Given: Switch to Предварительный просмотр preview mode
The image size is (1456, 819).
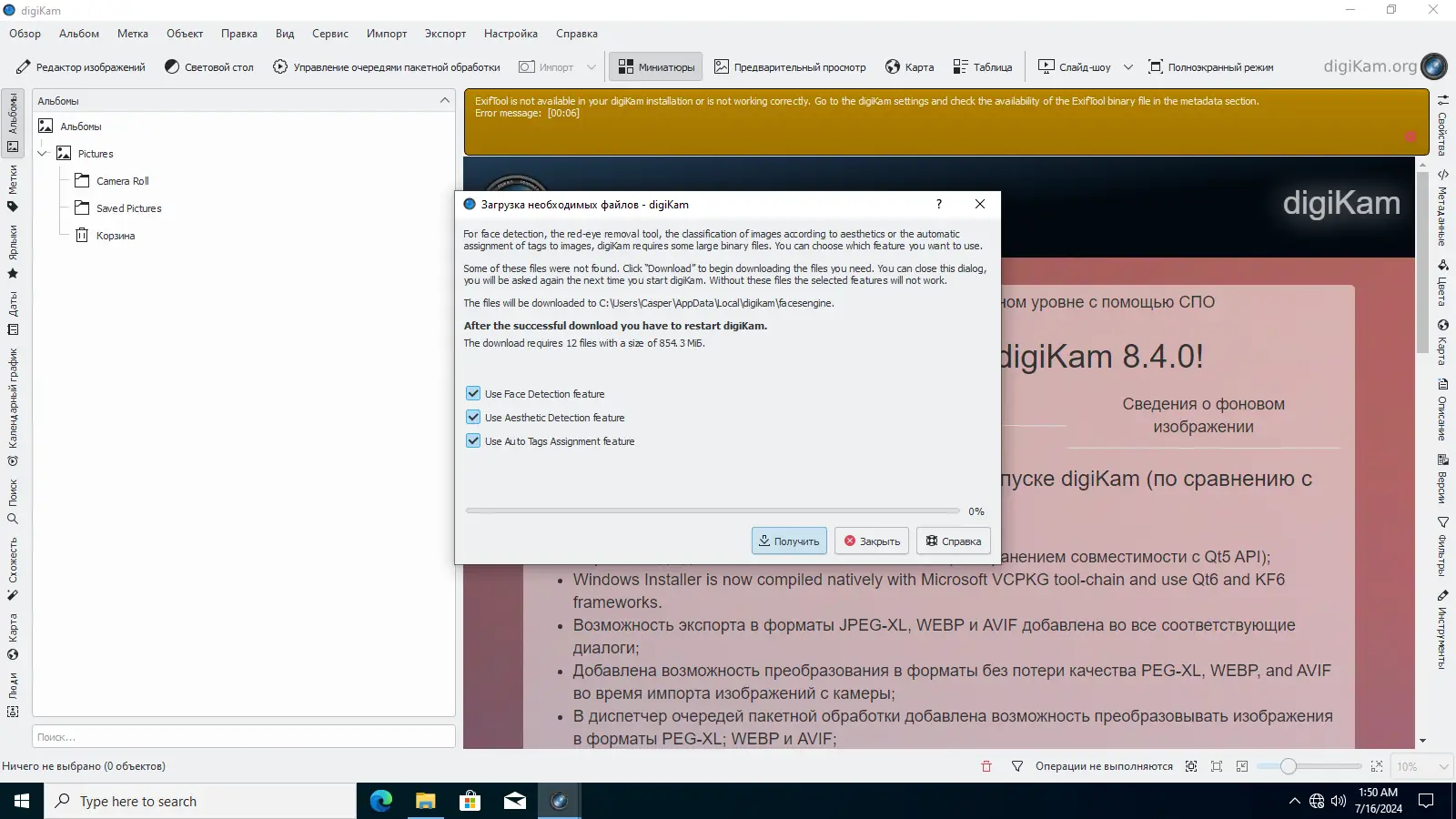Looking at the screenshot, I should (x=790, y=67).
